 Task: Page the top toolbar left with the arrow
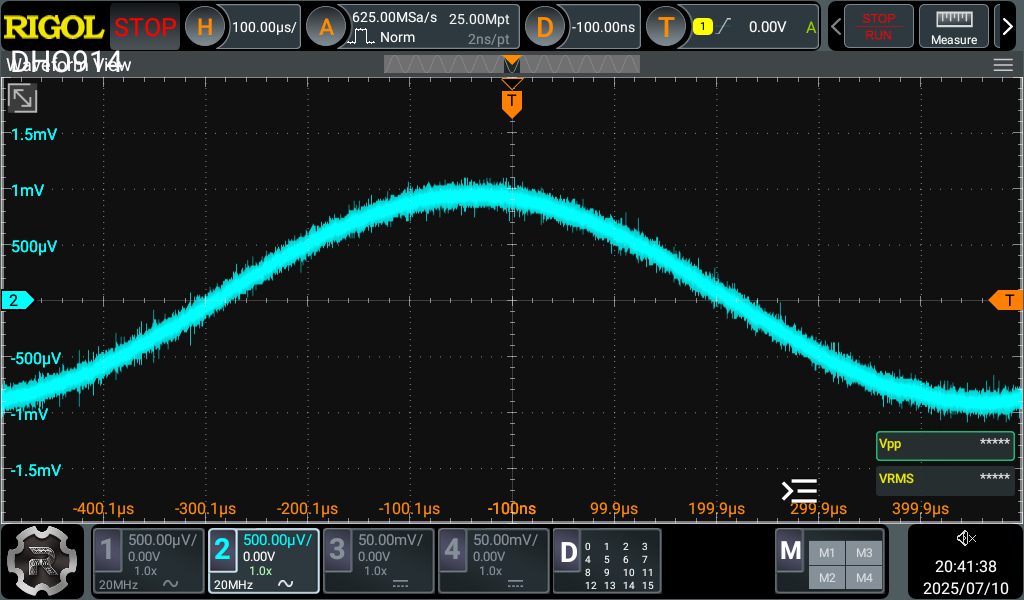(x=835, y=27)
